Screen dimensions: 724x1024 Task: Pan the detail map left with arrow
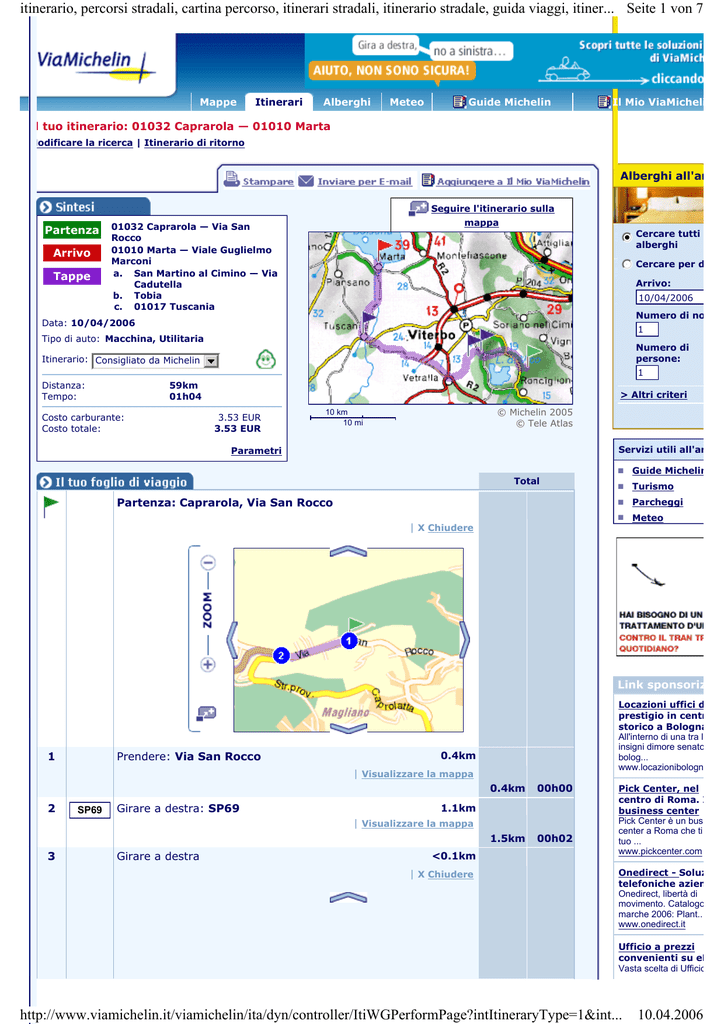tap(232, 640)
